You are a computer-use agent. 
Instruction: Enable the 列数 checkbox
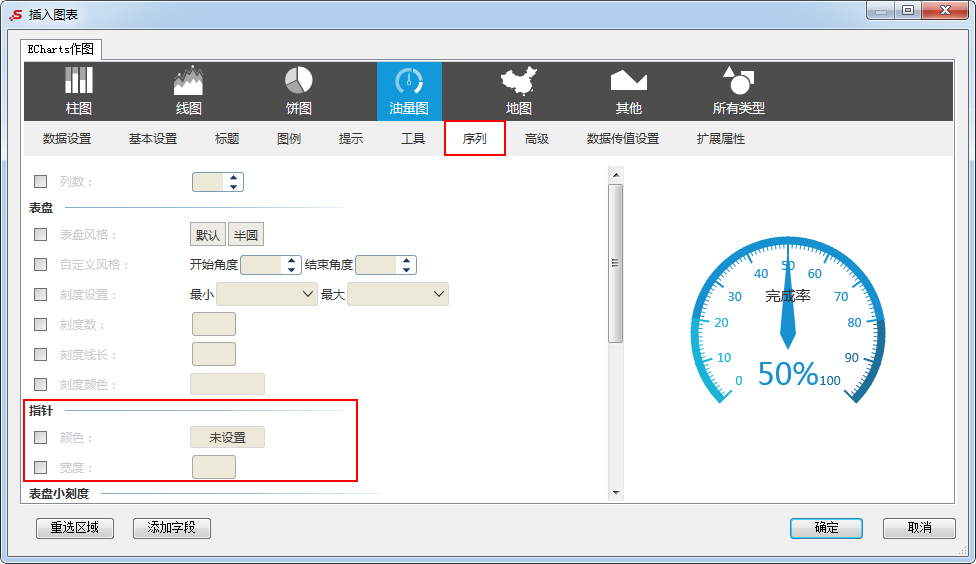click(x=40, y=181)
